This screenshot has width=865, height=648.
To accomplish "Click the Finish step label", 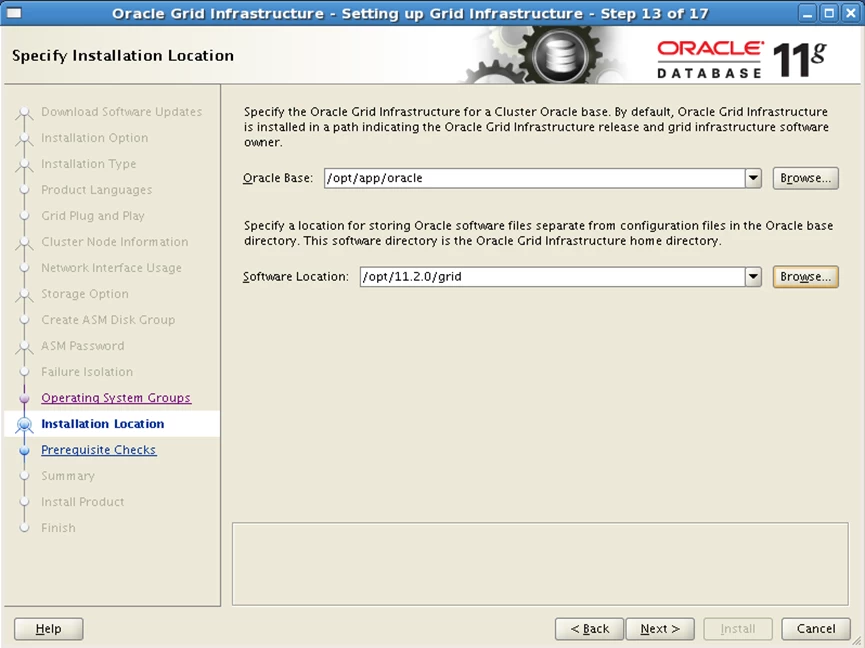I will (x=58, y=527).
